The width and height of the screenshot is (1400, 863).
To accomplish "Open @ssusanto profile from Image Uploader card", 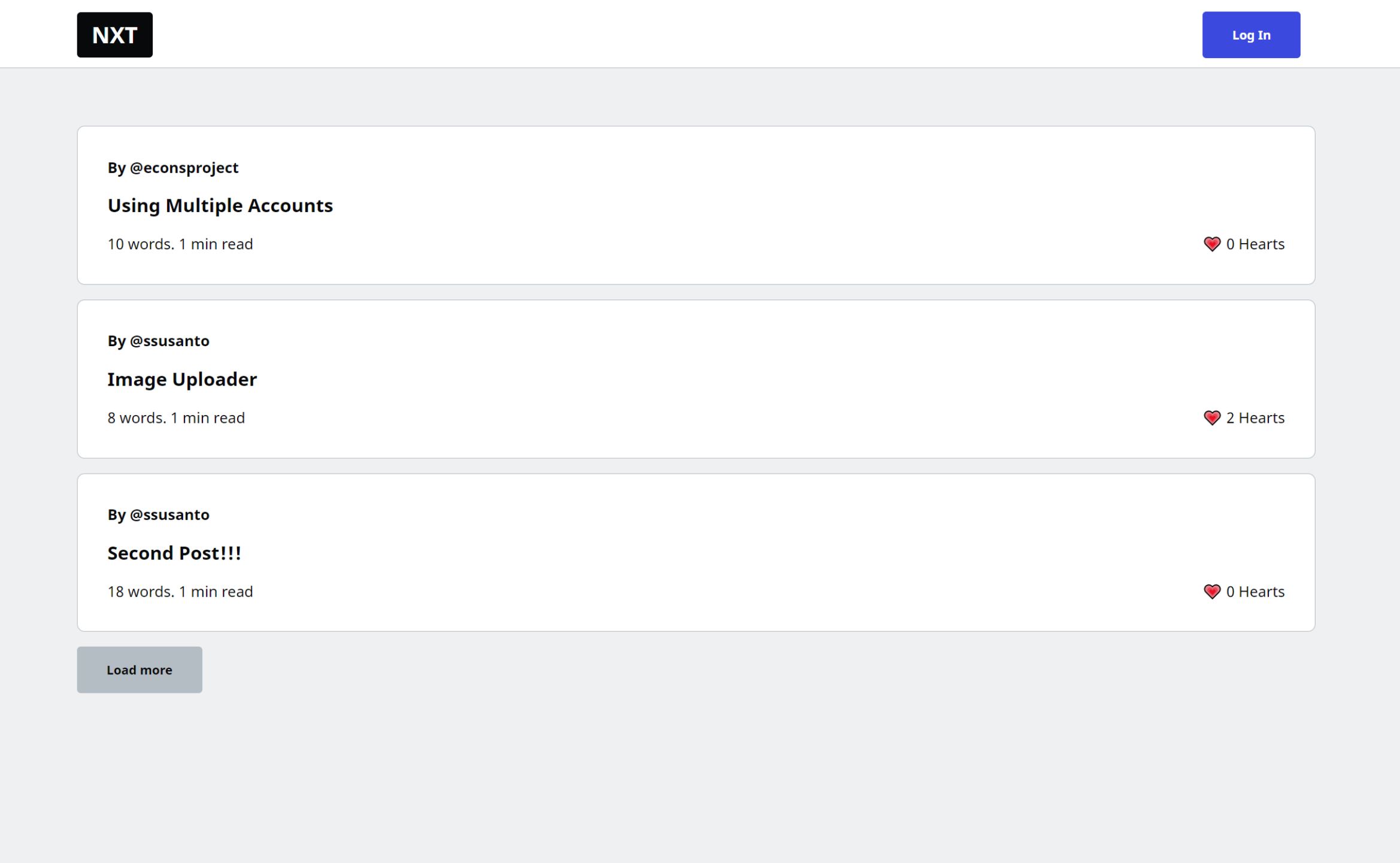I will point(169,341).
